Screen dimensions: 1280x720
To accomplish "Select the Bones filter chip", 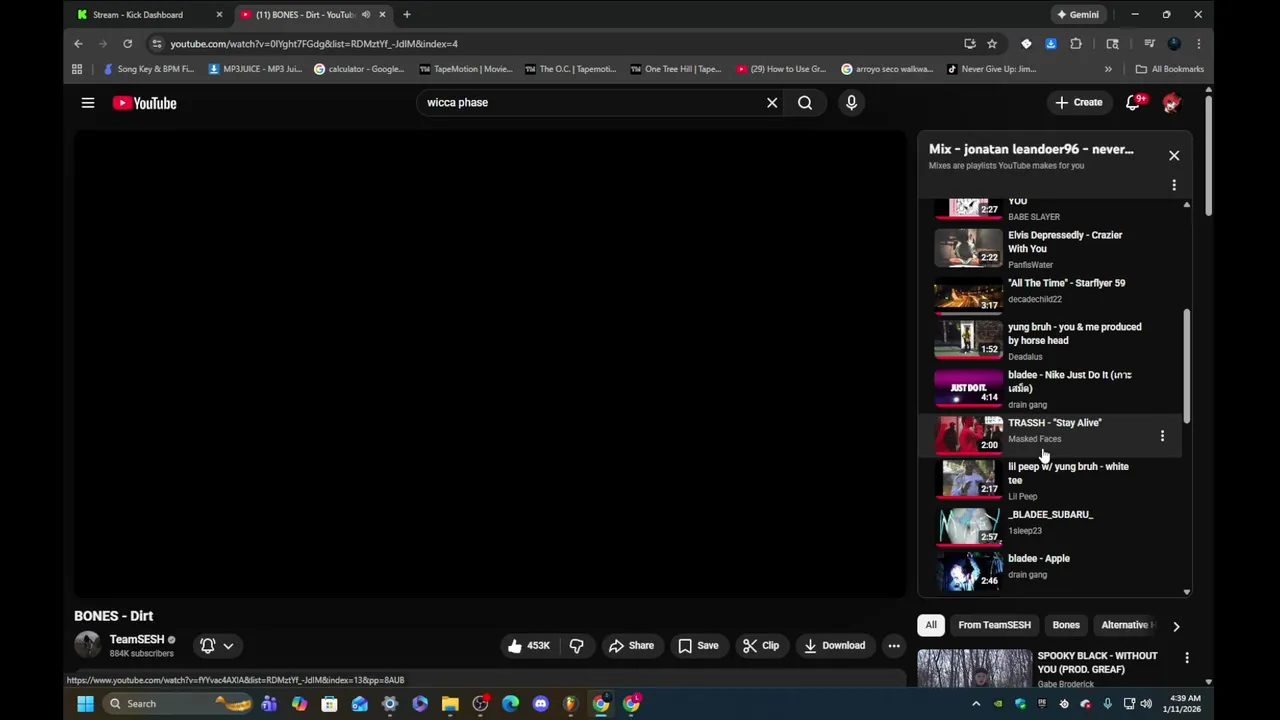I will point(1066,625).
